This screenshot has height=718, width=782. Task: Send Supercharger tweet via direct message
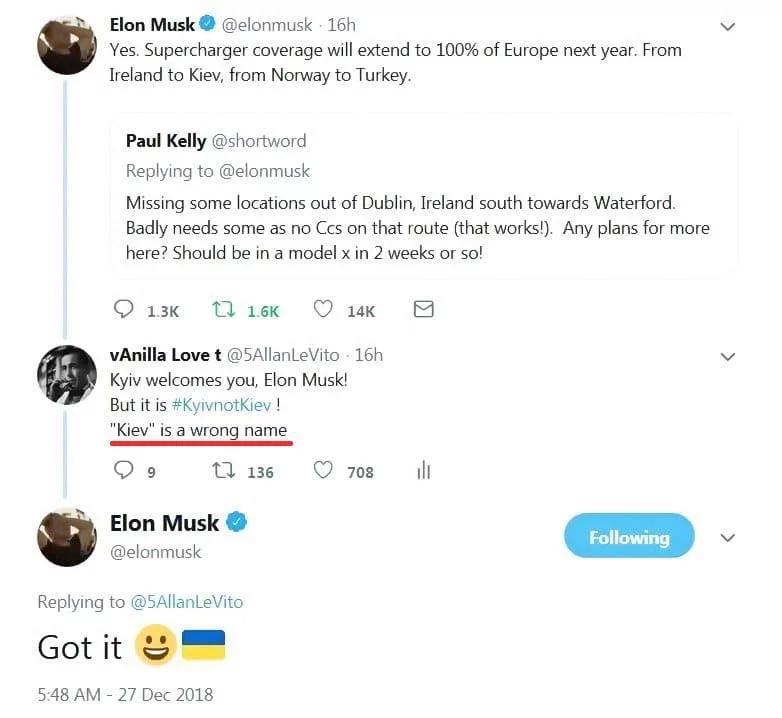point(423,310)
